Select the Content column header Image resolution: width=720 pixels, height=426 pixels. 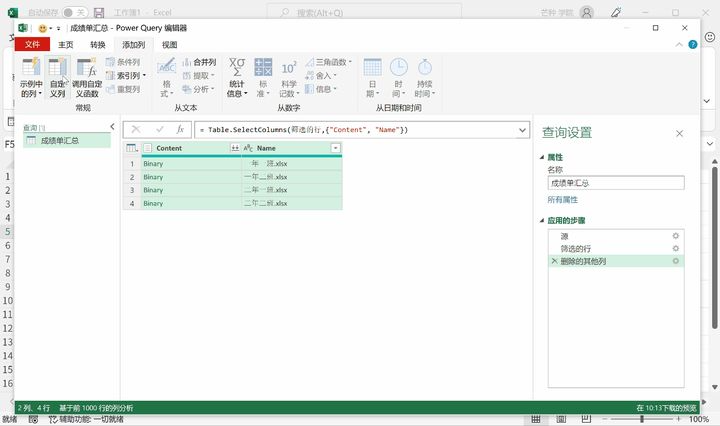[x=191, y=148]
